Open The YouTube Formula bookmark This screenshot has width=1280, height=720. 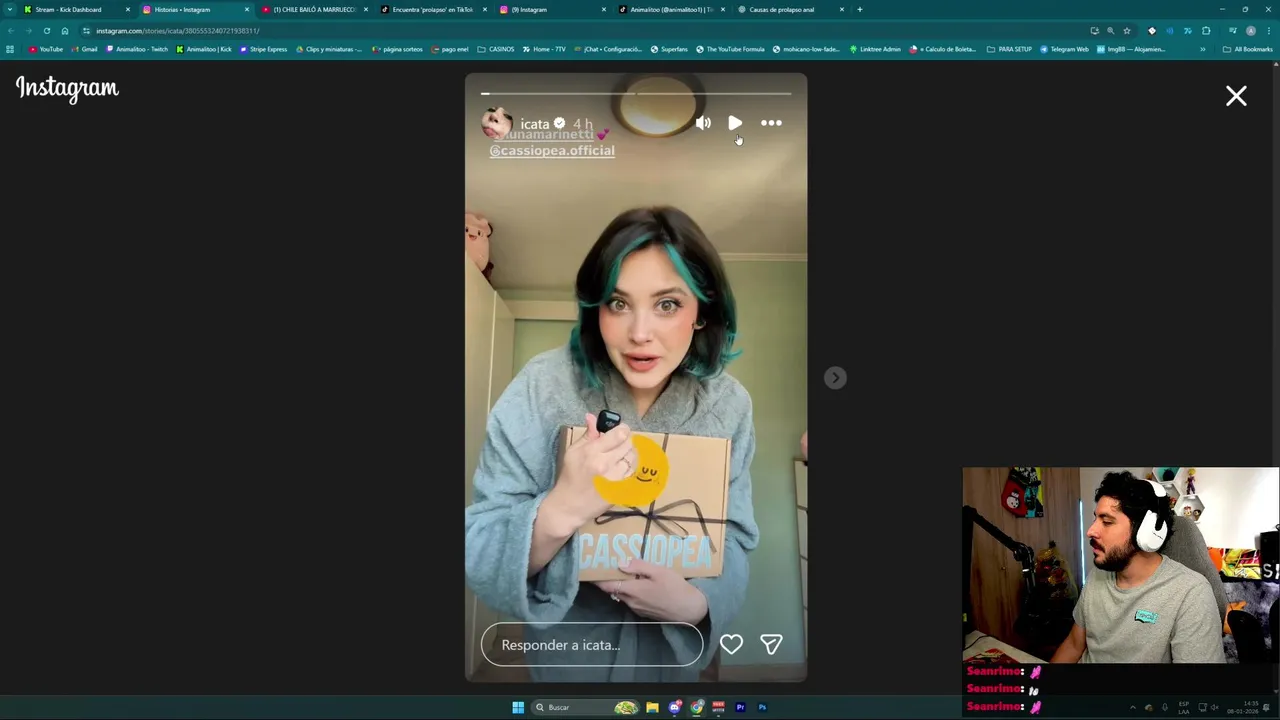tap(730, 49)
